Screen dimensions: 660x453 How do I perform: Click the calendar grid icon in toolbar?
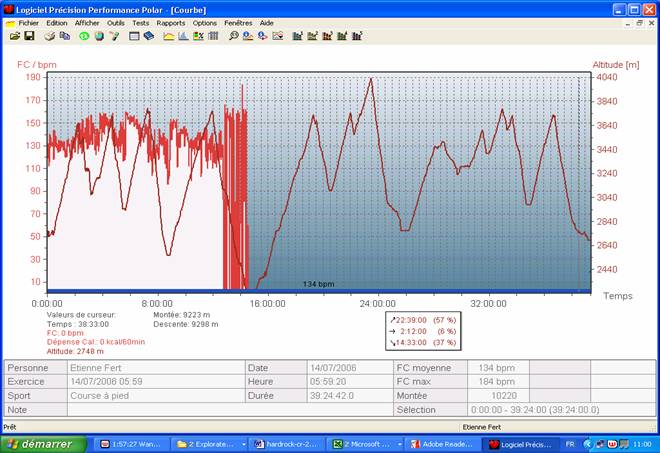(x=213, y=36)
